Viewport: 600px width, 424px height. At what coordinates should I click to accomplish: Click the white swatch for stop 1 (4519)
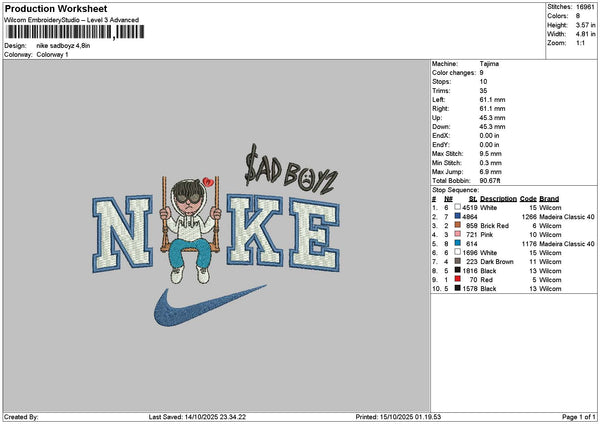(x=457, y=207)
